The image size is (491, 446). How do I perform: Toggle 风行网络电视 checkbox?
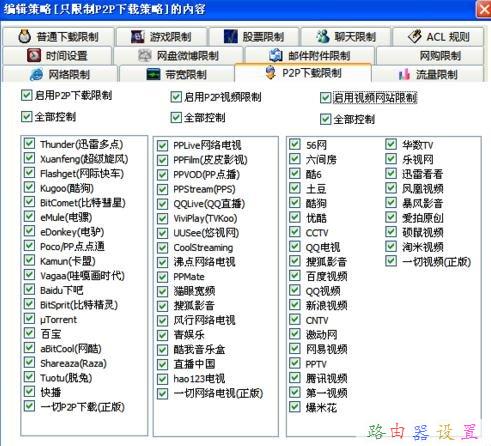[162, 320]
